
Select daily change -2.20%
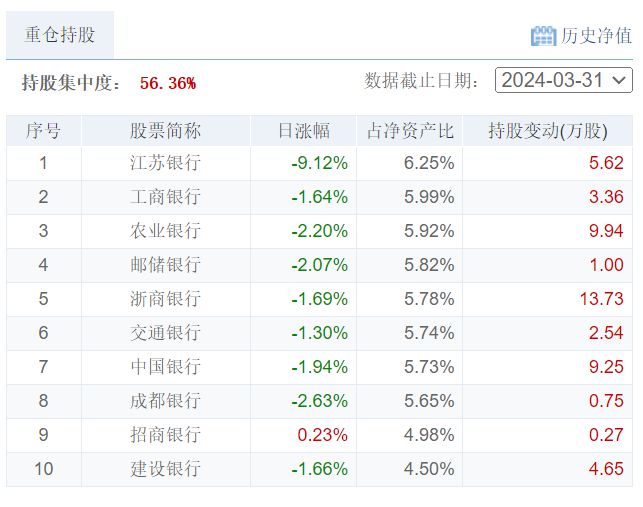(319, 231)
